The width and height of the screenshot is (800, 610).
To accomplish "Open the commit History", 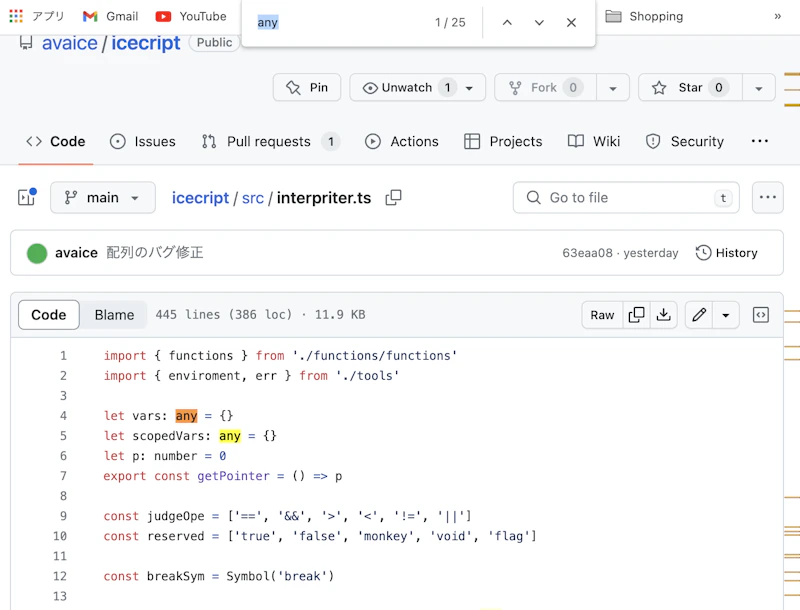I will [727, 253].
